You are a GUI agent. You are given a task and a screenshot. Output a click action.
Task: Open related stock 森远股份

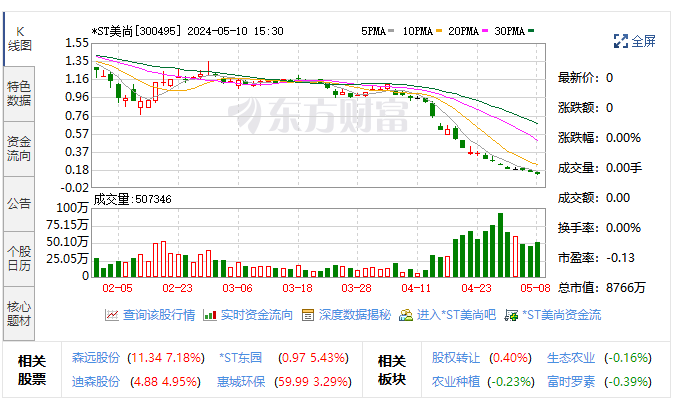(x=96, y=358)
